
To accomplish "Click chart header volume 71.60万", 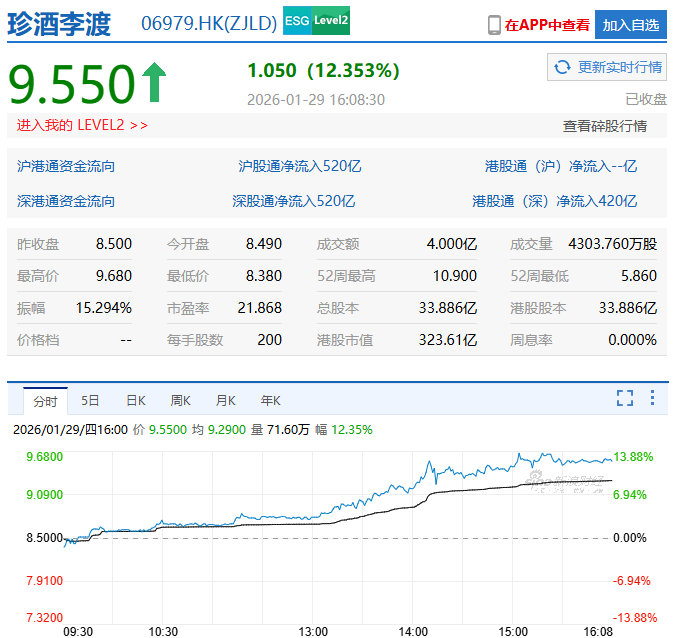I will (288, 430).
